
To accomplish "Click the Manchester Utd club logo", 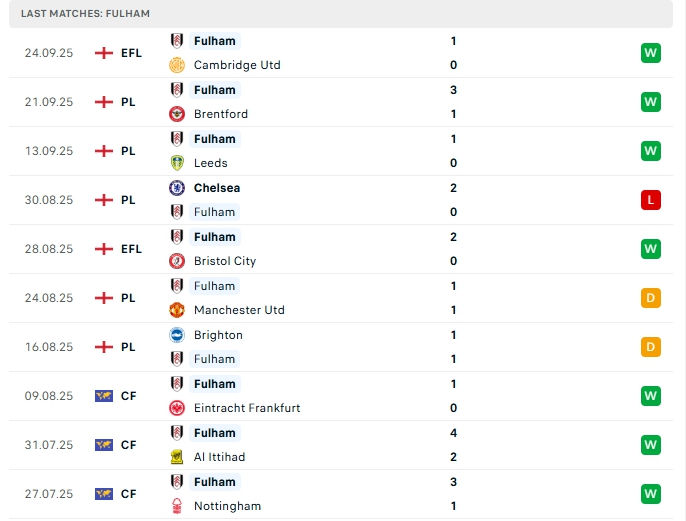I will (177, 310).
